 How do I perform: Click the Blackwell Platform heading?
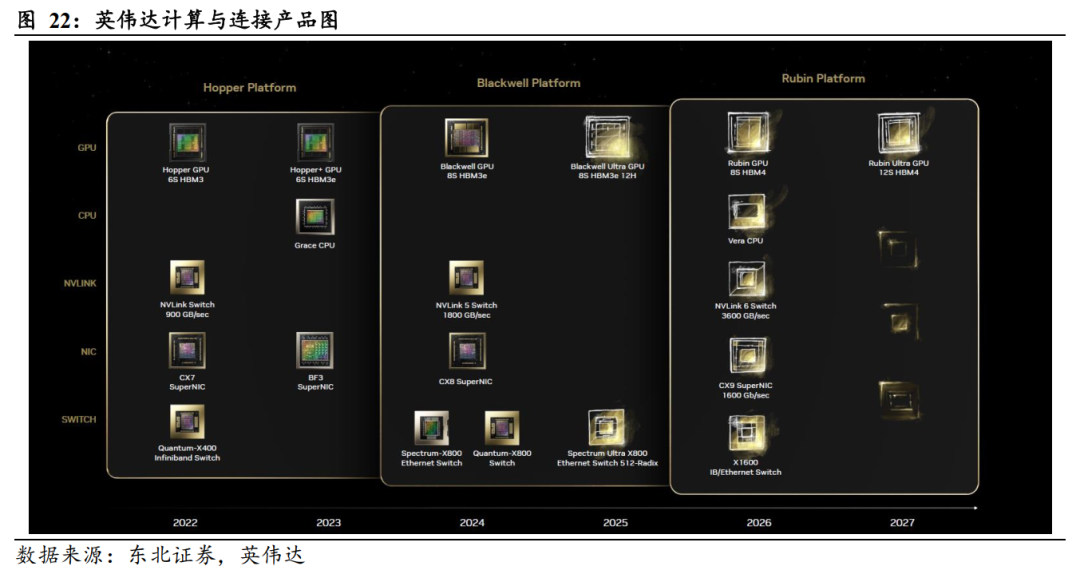(x=528, y=83)
